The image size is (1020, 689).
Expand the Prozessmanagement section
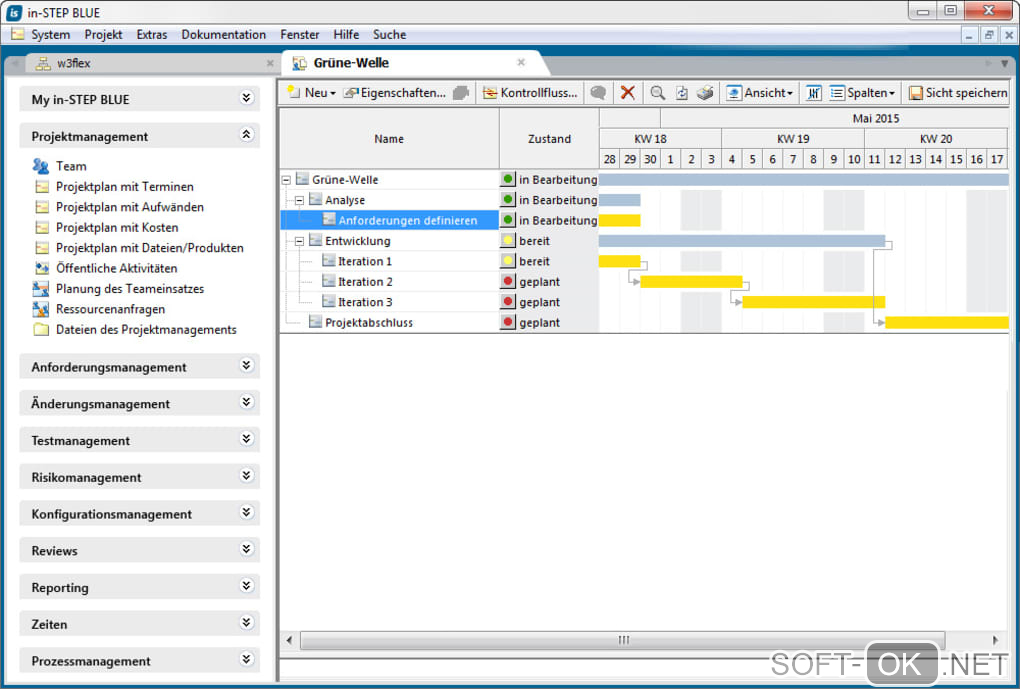(x=246, y=659)
